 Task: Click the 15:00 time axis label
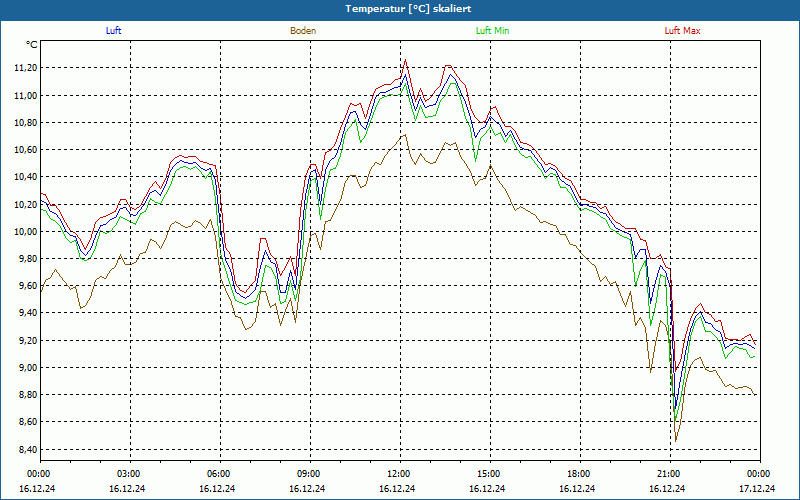[x=490, y=474]
